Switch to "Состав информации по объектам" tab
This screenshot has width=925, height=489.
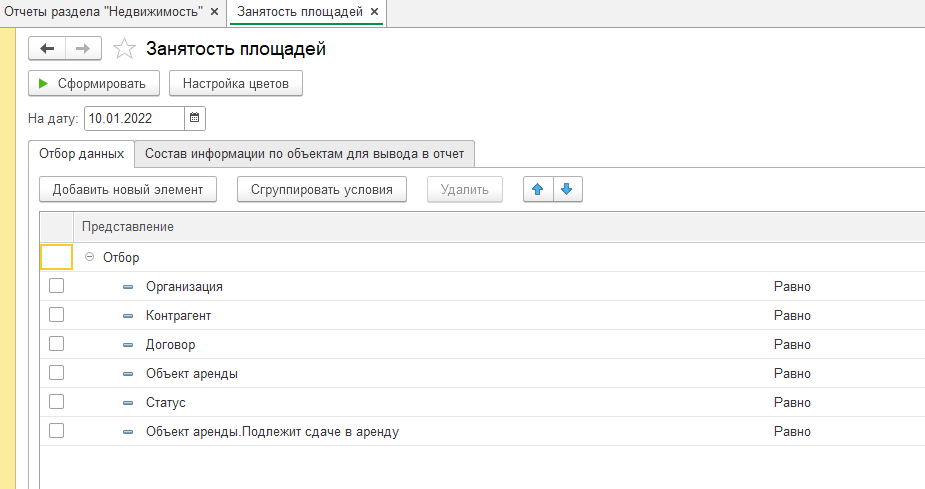pyautogui.click(x=304, y=154)
